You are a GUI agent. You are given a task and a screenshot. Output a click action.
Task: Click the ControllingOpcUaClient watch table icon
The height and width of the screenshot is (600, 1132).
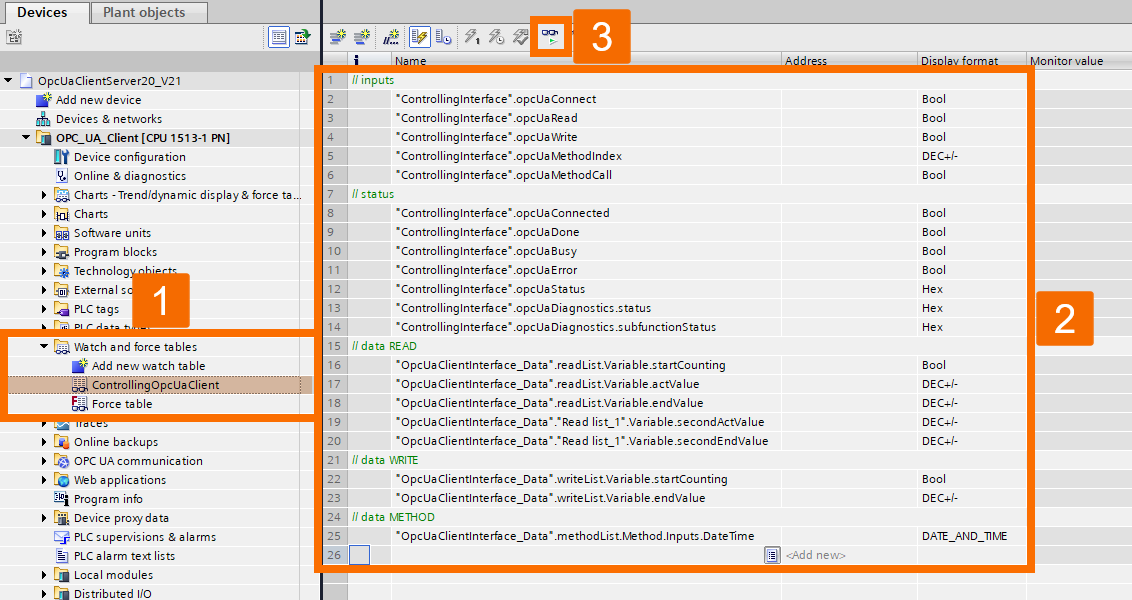click(x=80, y=385)
